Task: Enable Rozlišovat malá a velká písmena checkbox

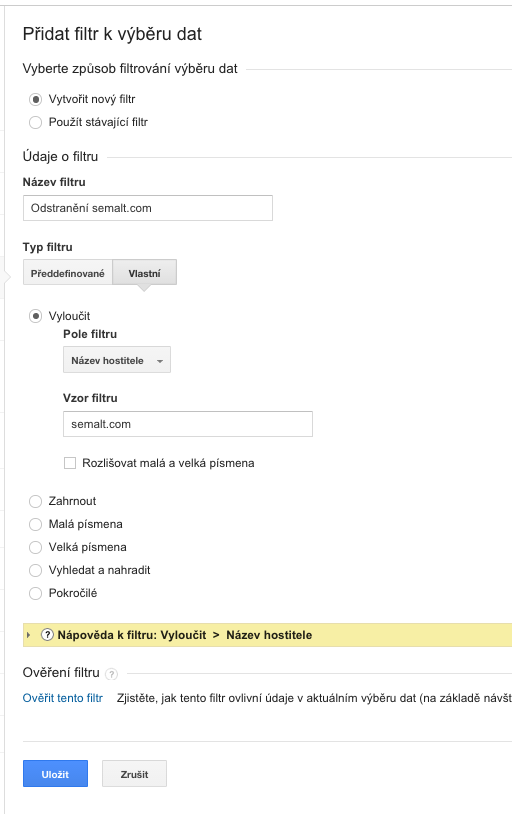Action: point(70,463)
